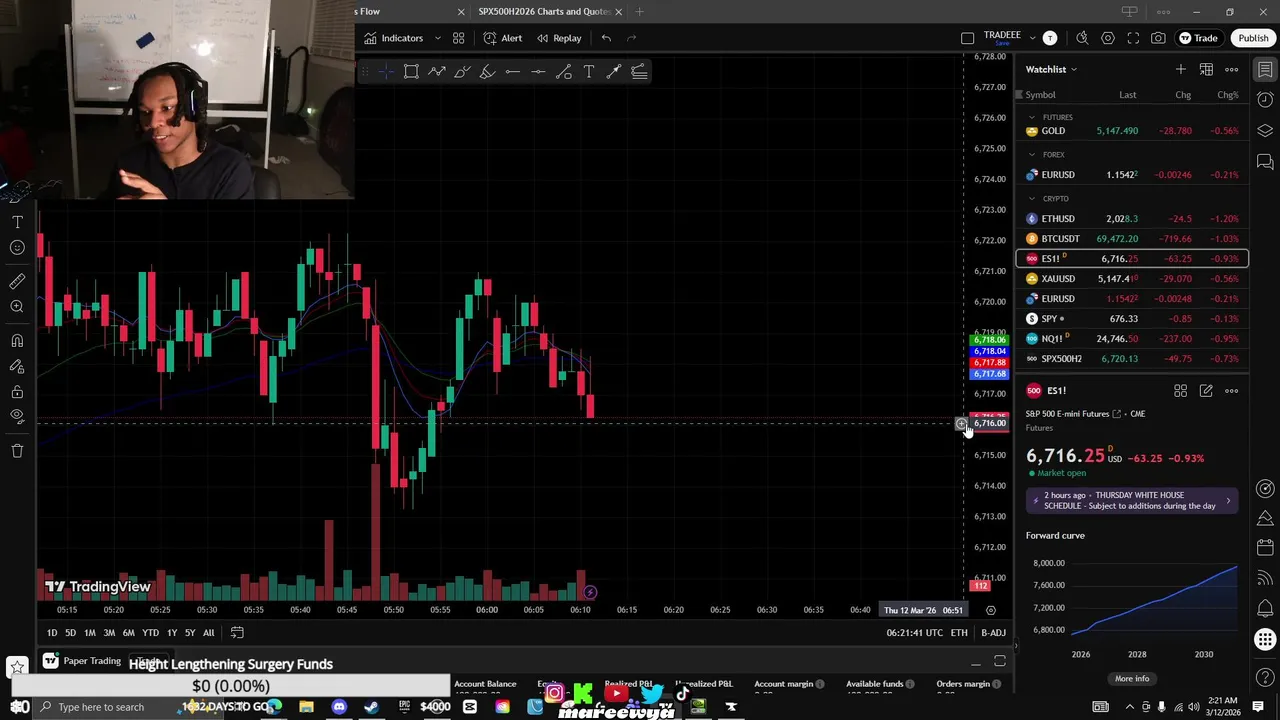The width and height of the screenshot is (1280, 720).
Task: Toggle stay-in-drawing-mode pencil lock
Action: [17, 367]
